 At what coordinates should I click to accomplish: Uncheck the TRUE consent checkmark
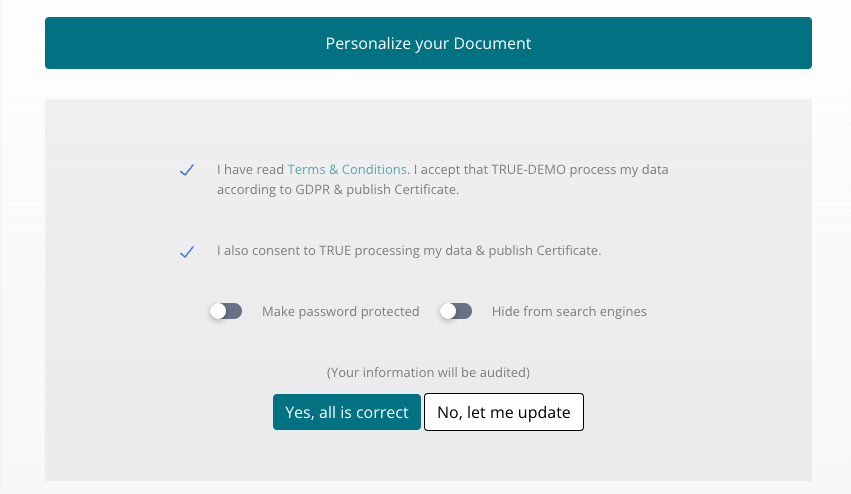[187, 252]
